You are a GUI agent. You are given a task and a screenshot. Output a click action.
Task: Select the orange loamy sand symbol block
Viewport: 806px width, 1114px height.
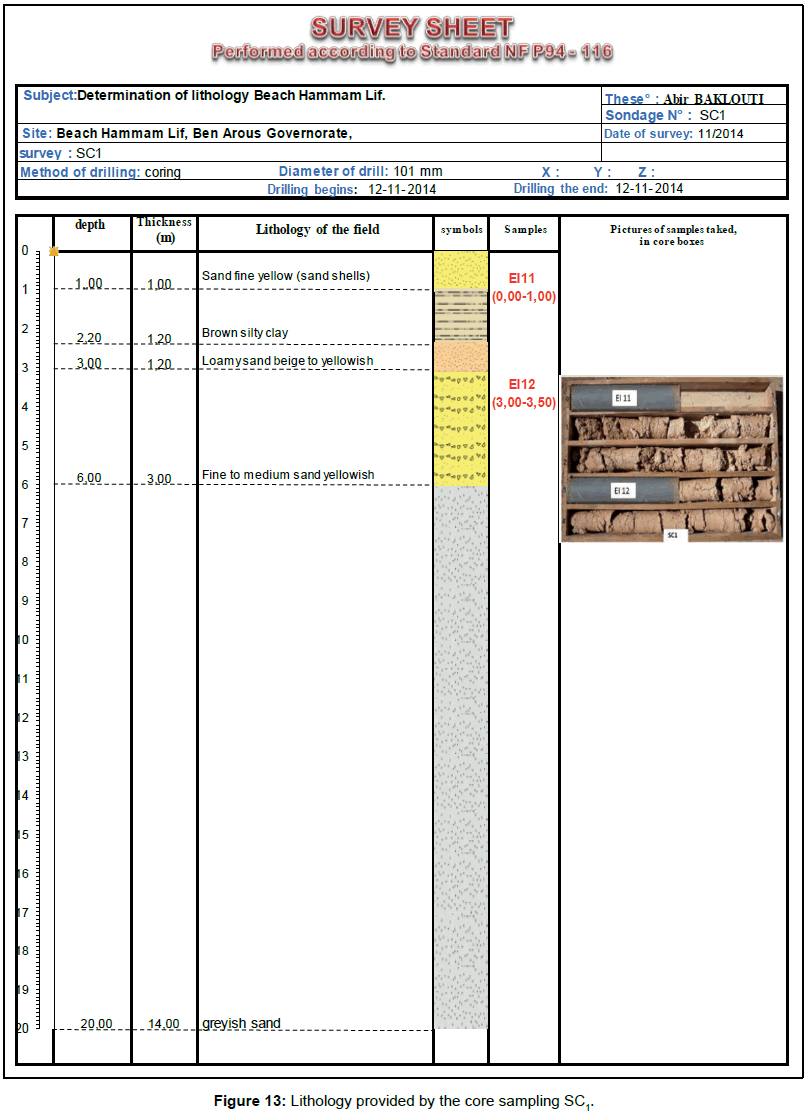pos(460,356)
